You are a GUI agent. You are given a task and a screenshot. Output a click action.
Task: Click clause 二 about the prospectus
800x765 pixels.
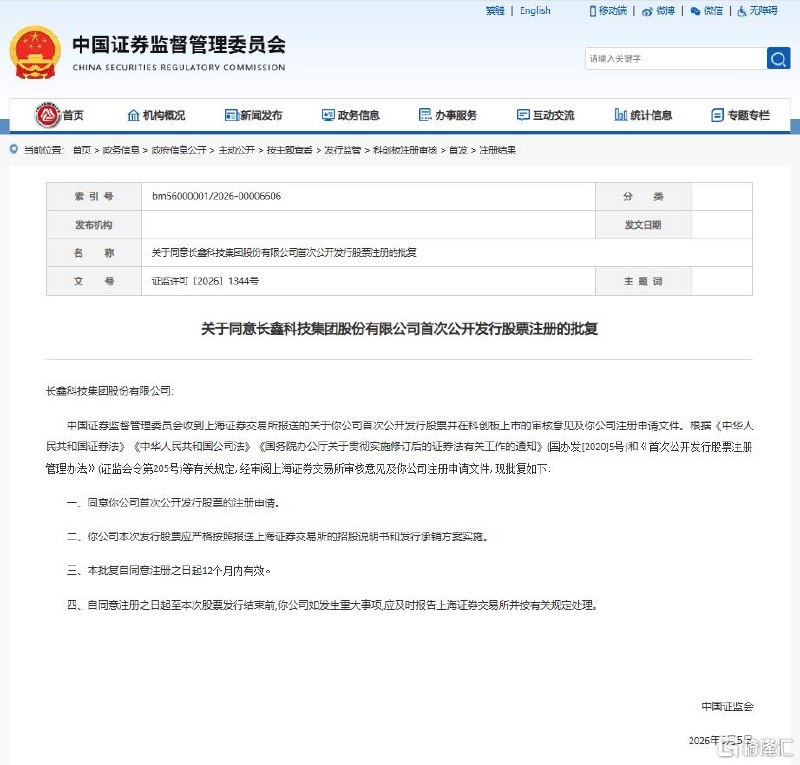pyautogui.click(x=278, y=536)
